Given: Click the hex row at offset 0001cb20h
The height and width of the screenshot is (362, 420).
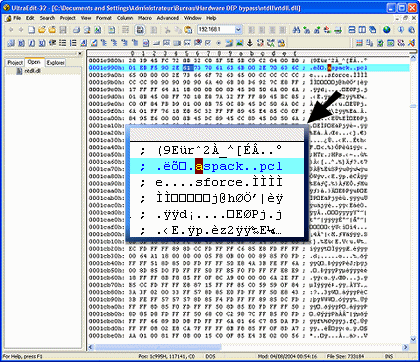Looking at the screenshot, I should (228, 249).
